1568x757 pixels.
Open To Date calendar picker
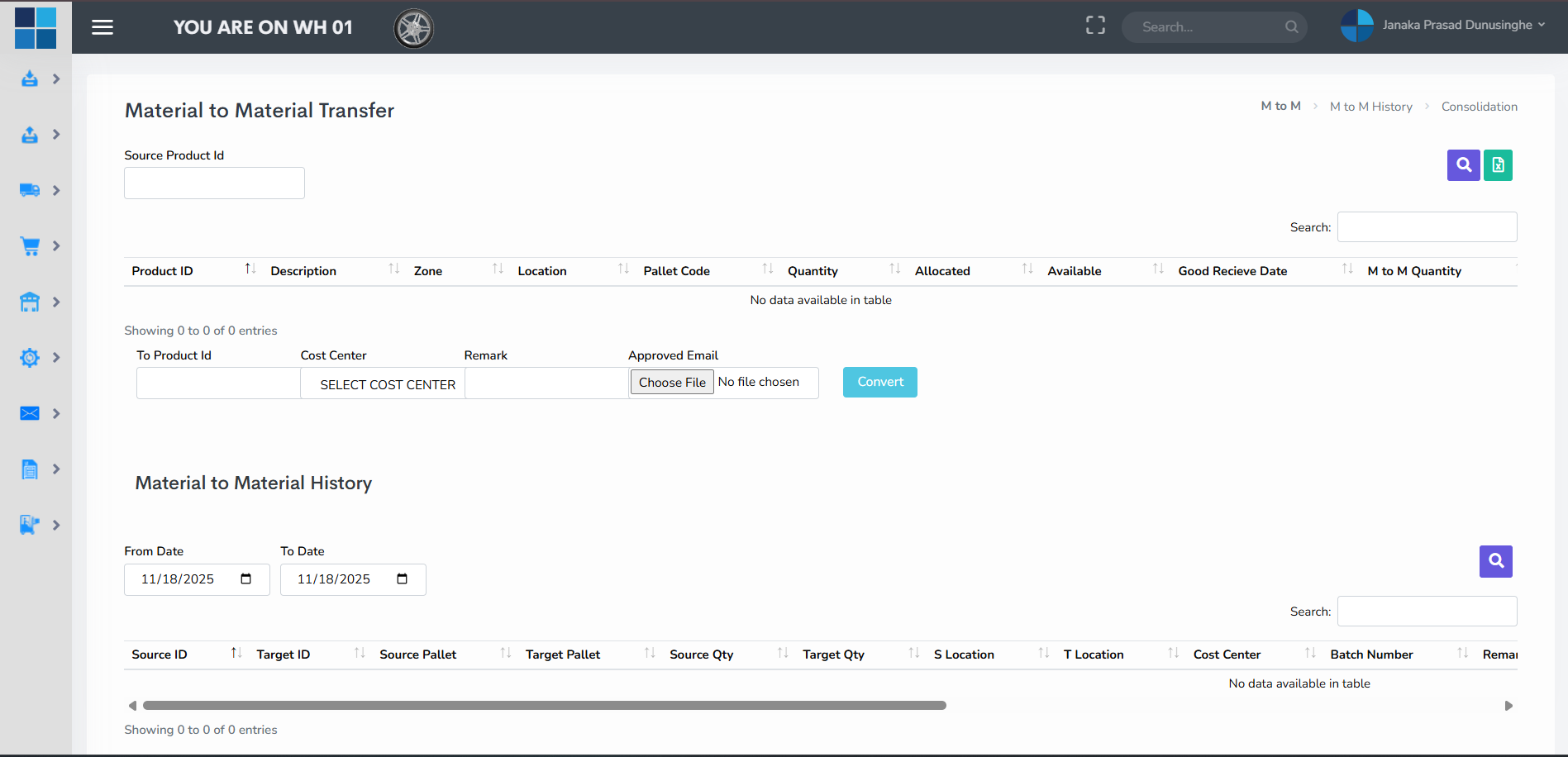402,579
